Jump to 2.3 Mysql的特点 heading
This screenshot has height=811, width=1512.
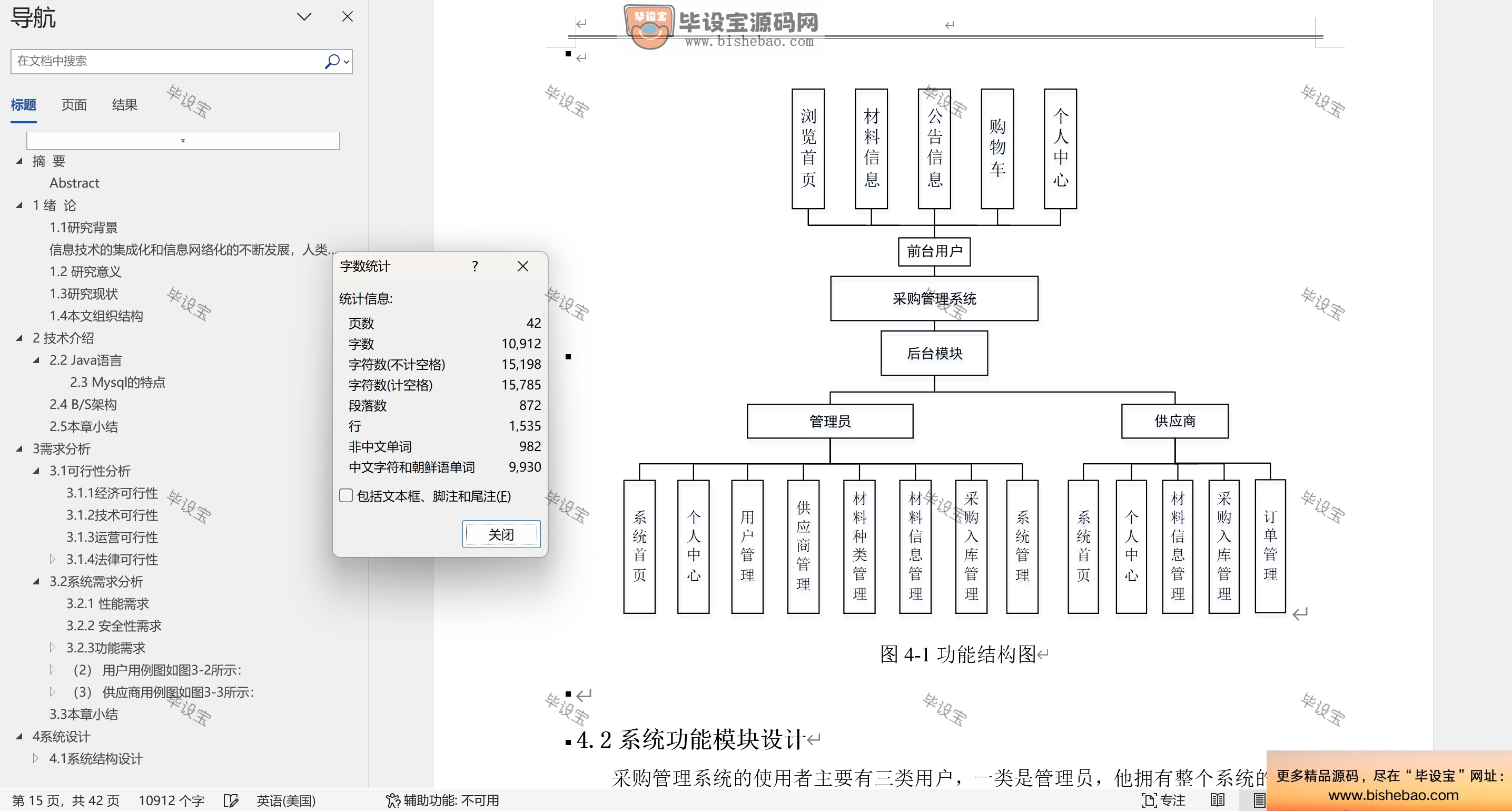point(117,382)
